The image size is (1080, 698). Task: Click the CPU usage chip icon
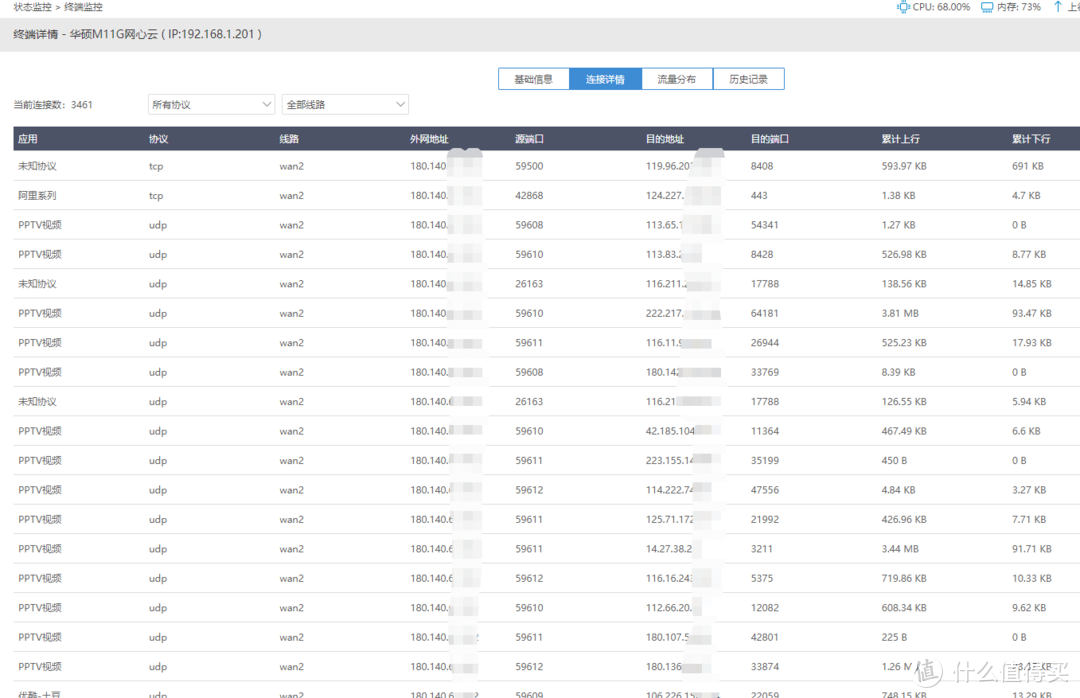coord(903,7)
